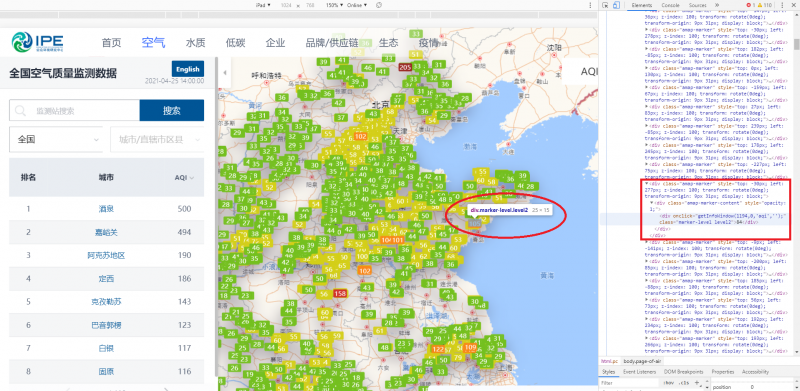Click the IPE logo
The image size is (800, 391).
(37, 42)
